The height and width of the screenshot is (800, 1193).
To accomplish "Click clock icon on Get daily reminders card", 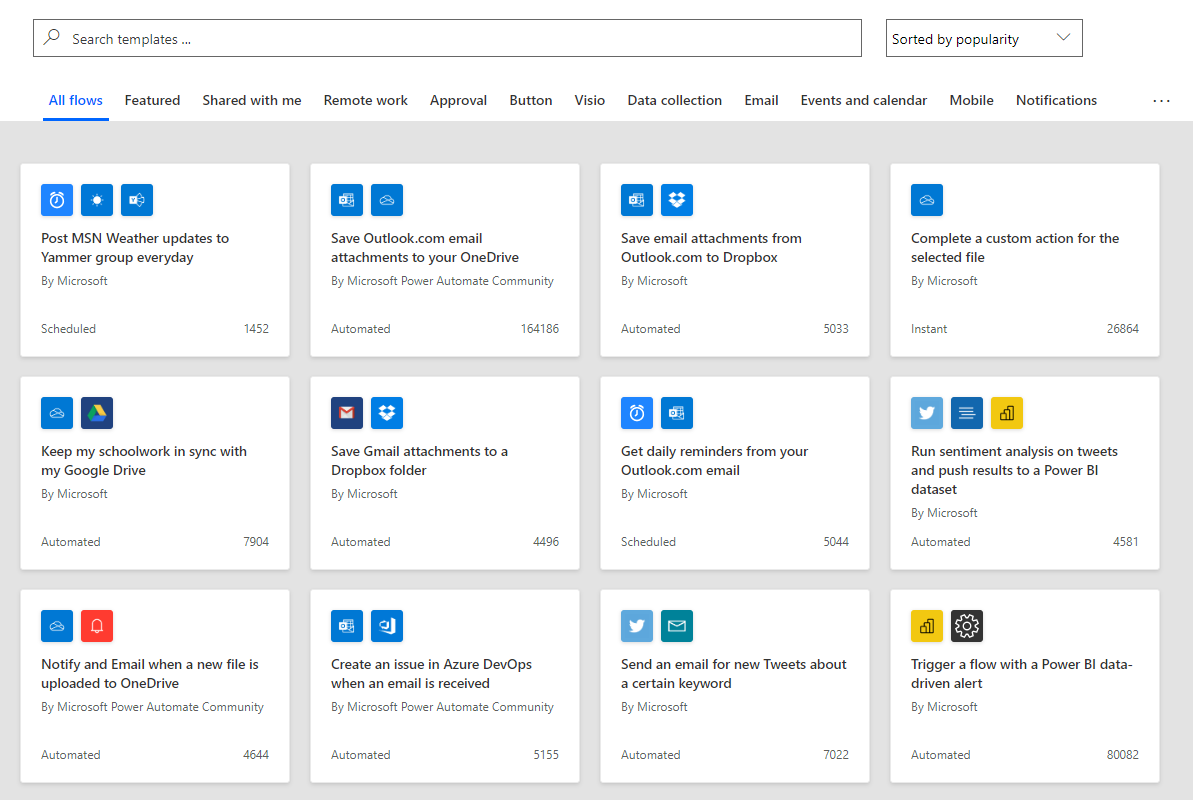I will point(637,413).
